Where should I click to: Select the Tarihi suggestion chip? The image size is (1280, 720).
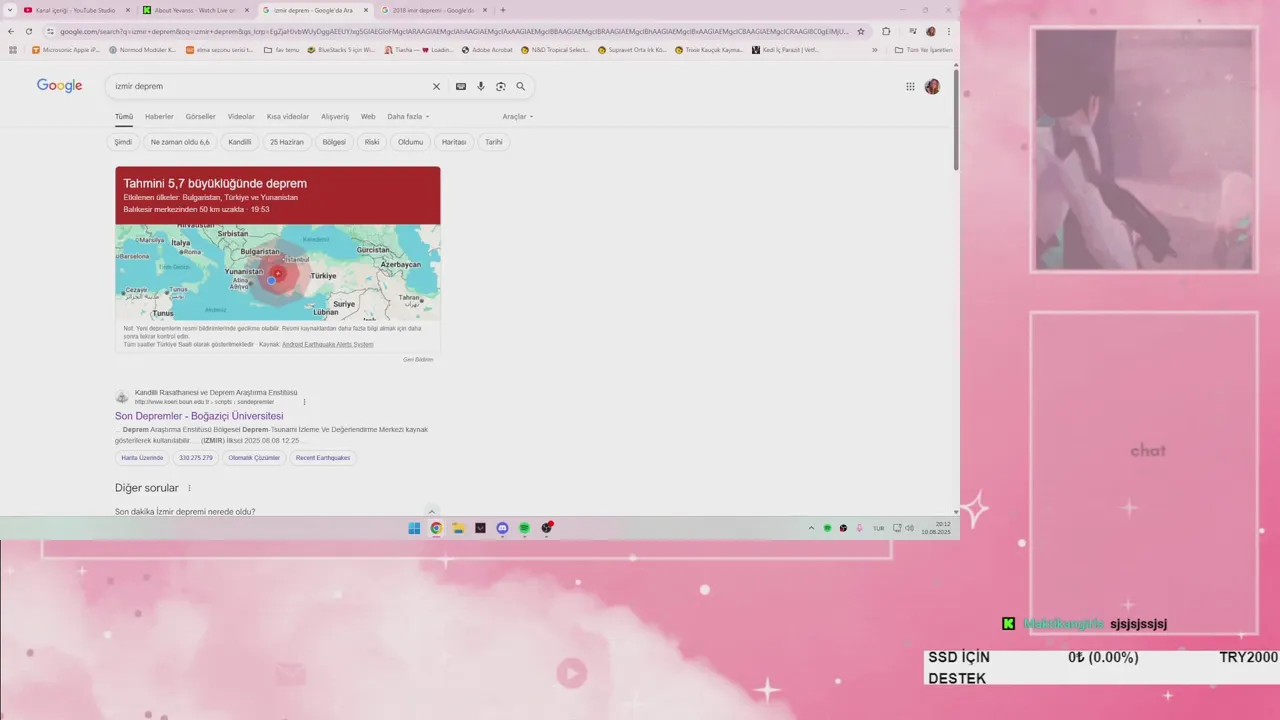494,142
